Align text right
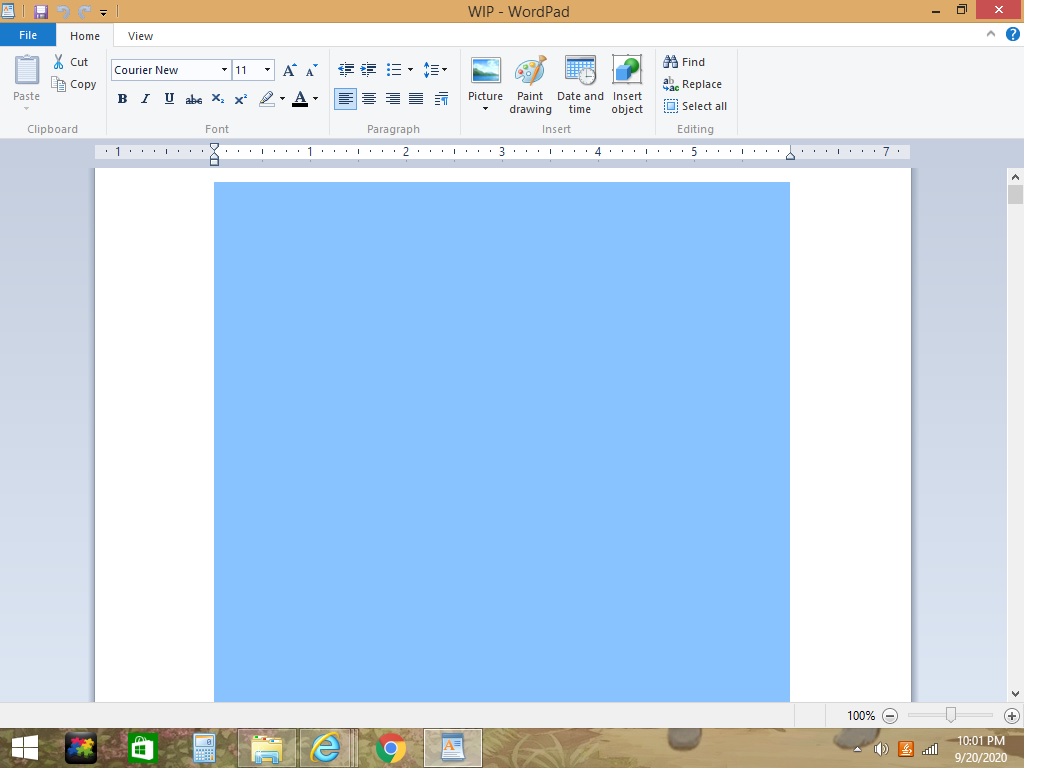Viewport: 1043px width, 782px height. pos(393,100)
